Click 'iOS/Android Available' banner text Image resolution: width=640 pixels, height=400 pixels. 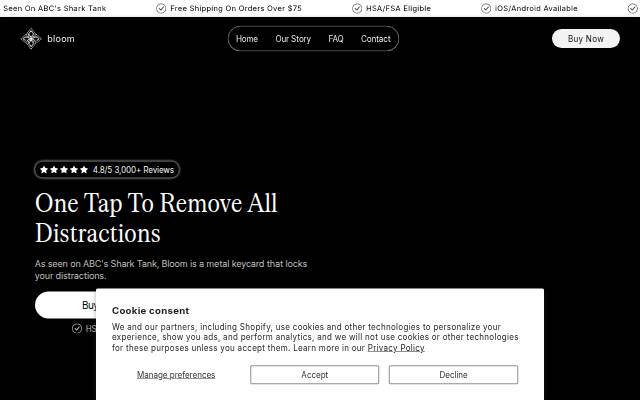click(536, 8)
